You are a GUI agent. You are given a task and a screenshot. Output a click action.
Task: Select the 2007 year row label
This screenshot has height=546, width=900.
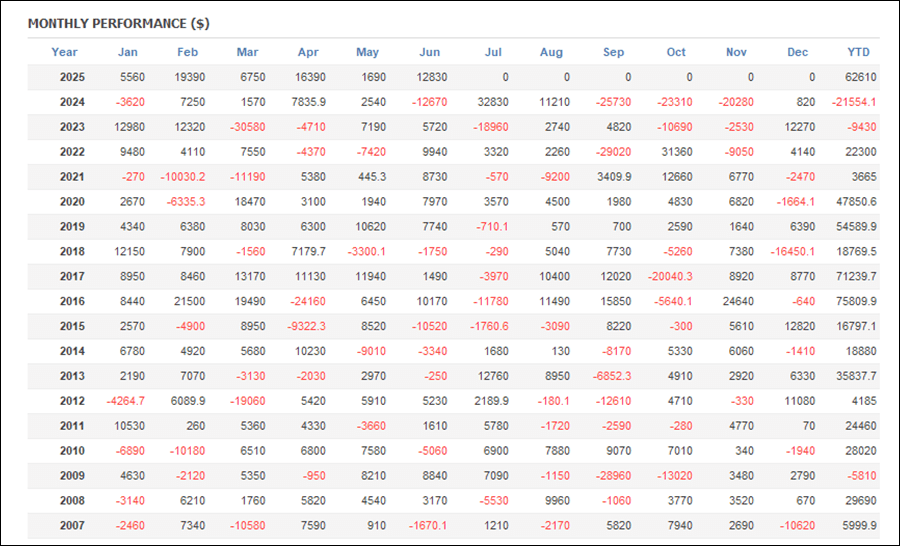(72, 525)
